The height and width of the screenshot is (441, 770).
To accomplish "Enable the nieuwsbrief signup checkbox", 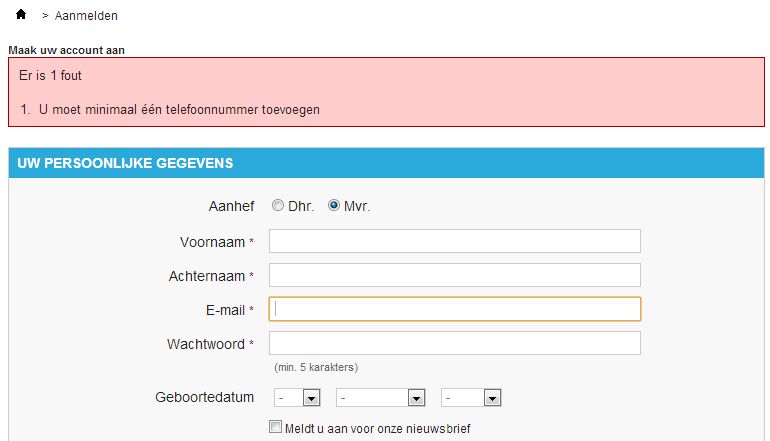I will [277, 427].
